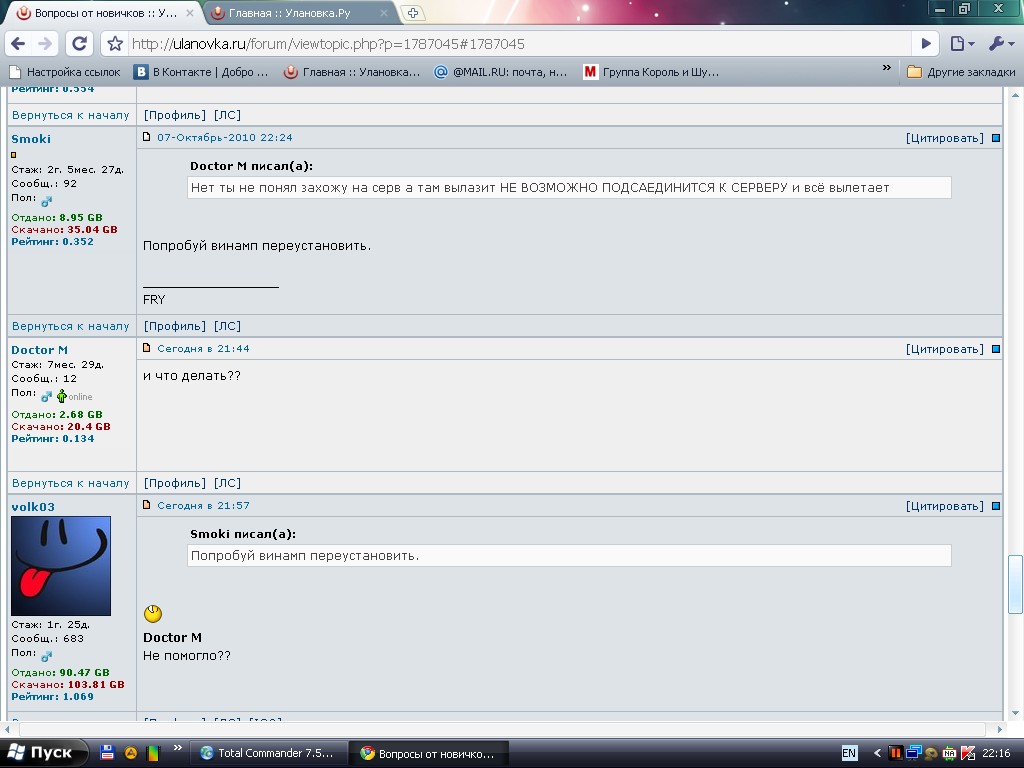The image size is (1024, 768).
Task: Close the 'Вопросы от новичков' tab
Action: click(189, 12)
